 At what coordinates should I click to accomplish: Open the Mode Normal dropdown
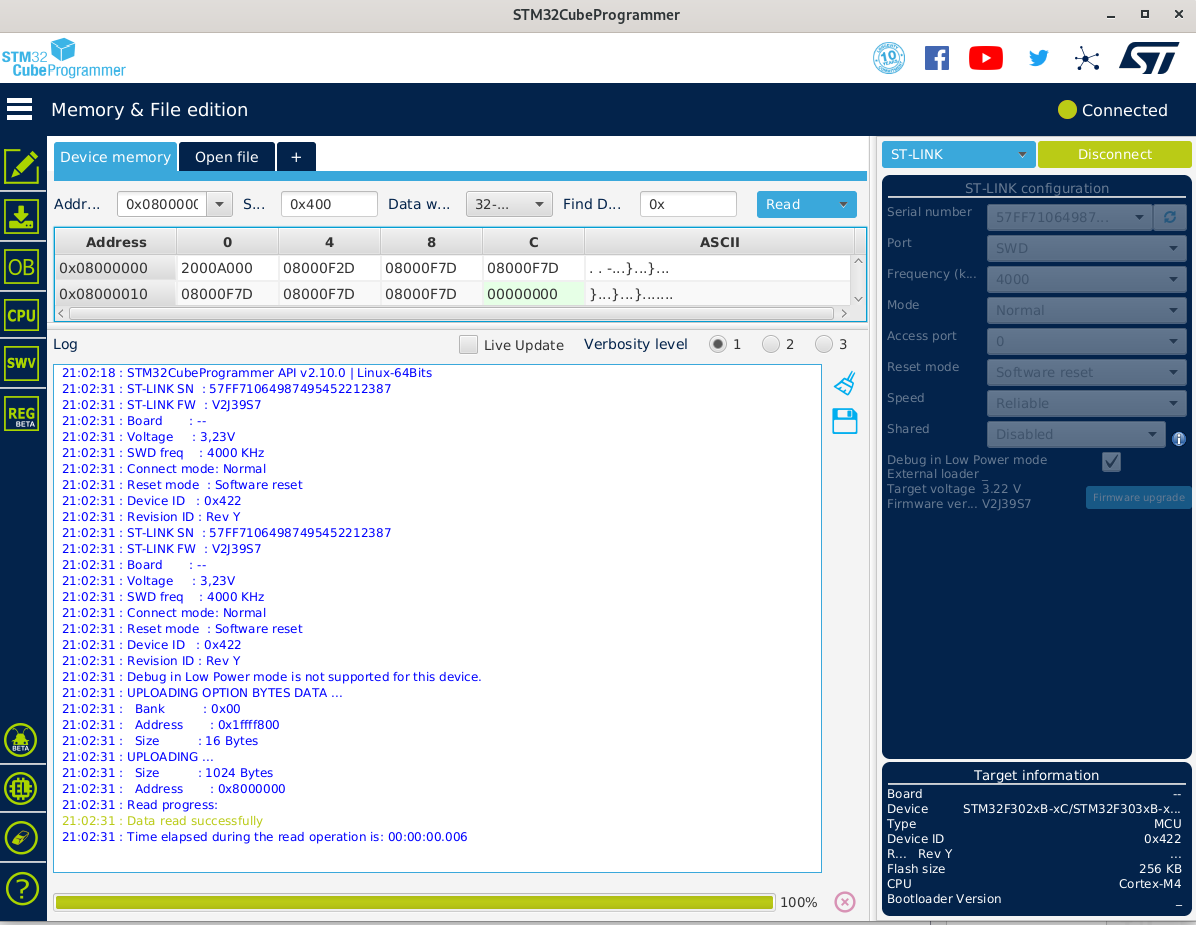1086,310
